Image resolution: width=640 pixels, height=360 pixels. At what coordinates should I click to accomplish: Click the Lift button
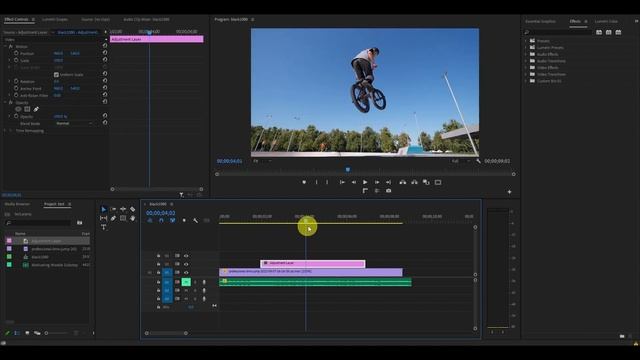click(403, 182)
